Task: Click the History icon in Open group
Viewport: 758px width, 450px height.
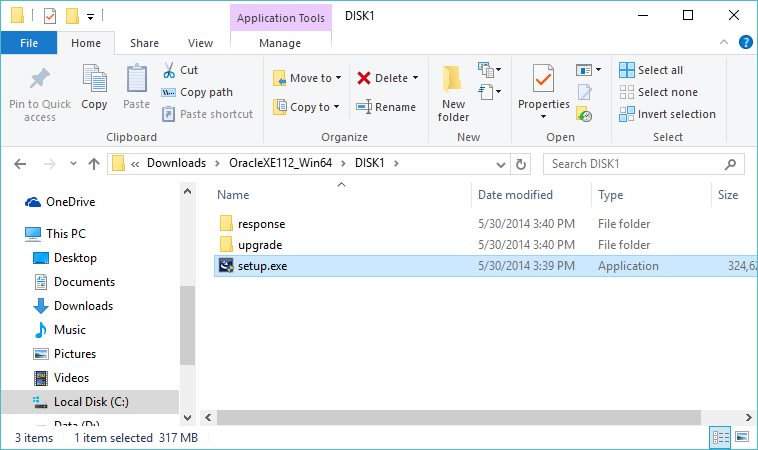Action: coord(584,115)
